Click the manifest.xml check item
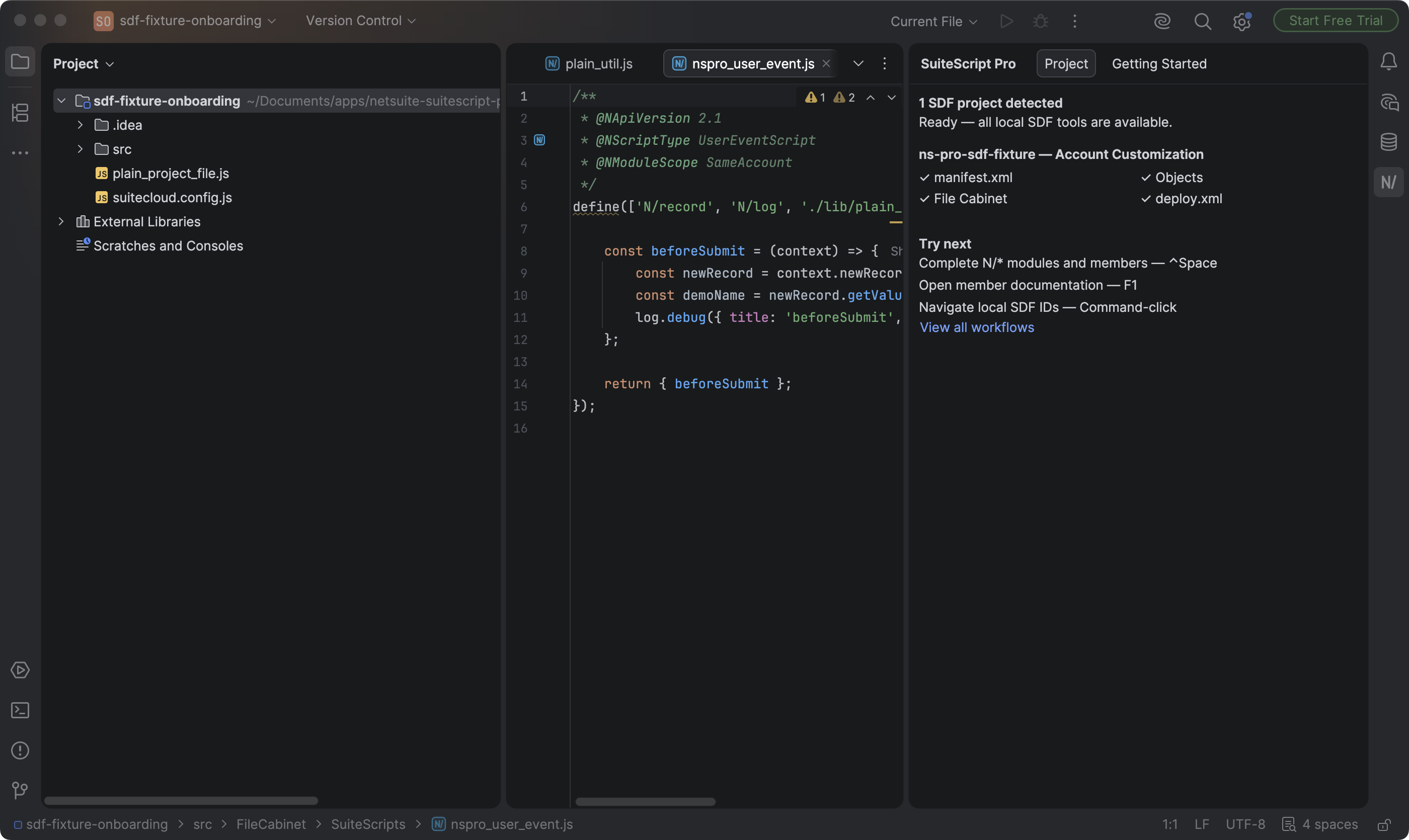The image size is (1409, 840). pyautogui.click(x=966, y=177)
